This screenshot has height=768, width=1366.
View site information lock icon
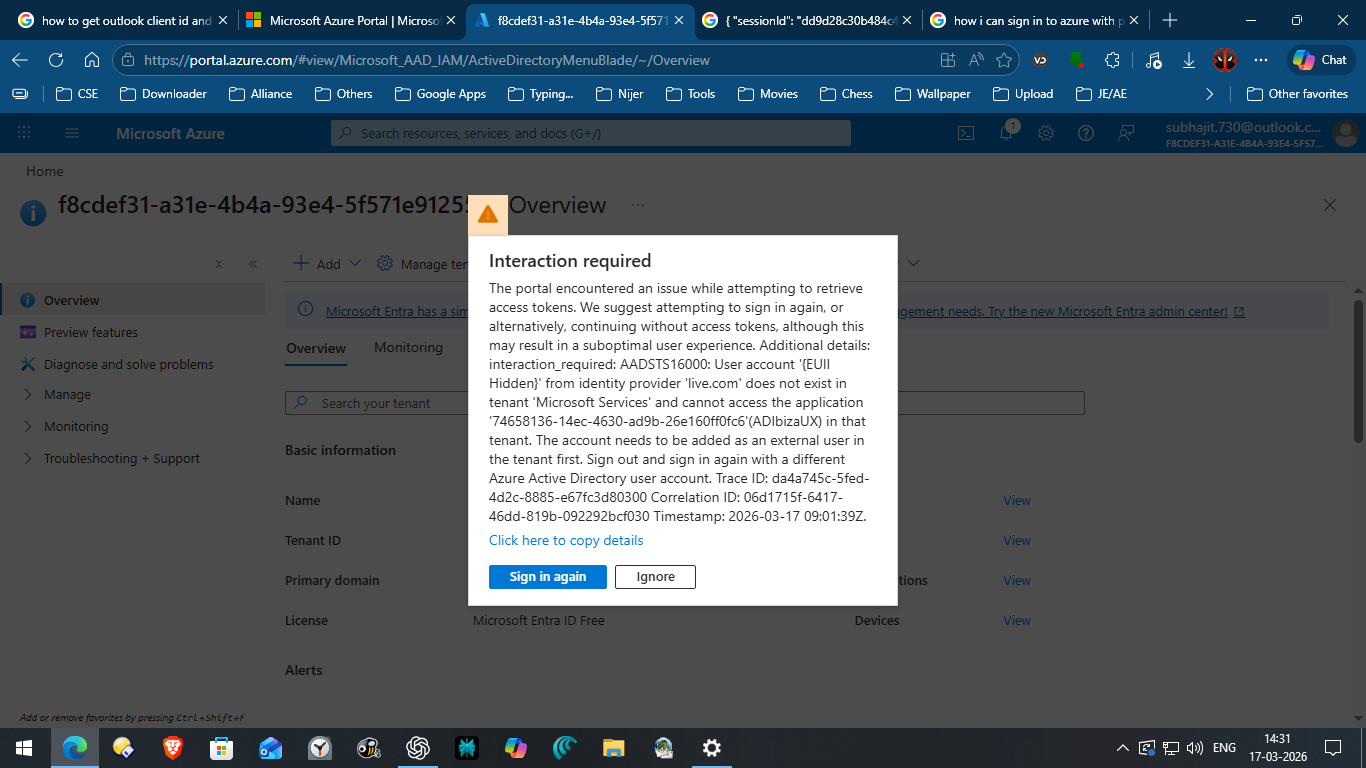click(128, 60)
